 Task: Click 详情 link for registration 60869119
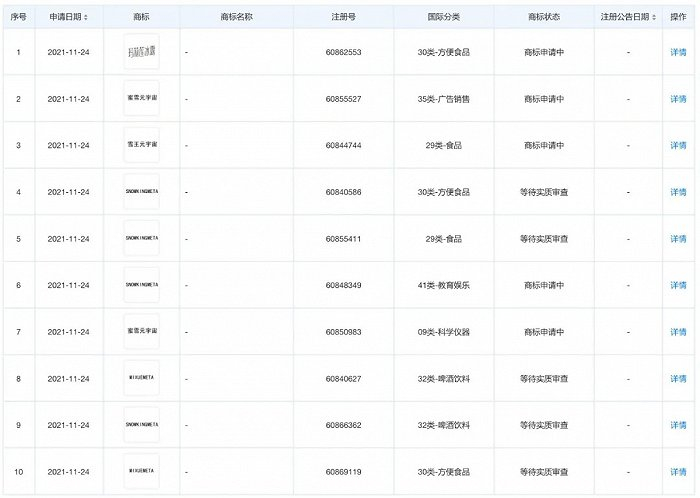(x=678, y=471)
